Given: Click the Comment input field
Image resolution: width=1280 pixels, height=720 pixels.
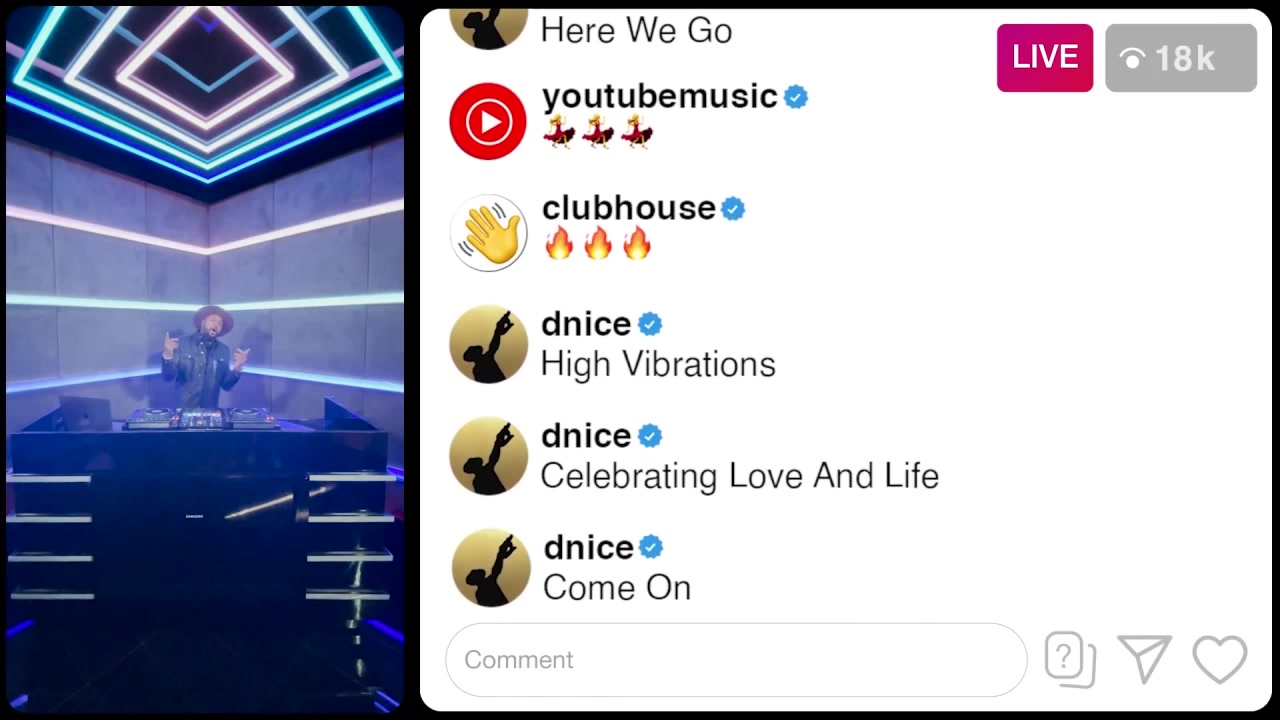Looking at the screenshot, I should click(736, 660).
